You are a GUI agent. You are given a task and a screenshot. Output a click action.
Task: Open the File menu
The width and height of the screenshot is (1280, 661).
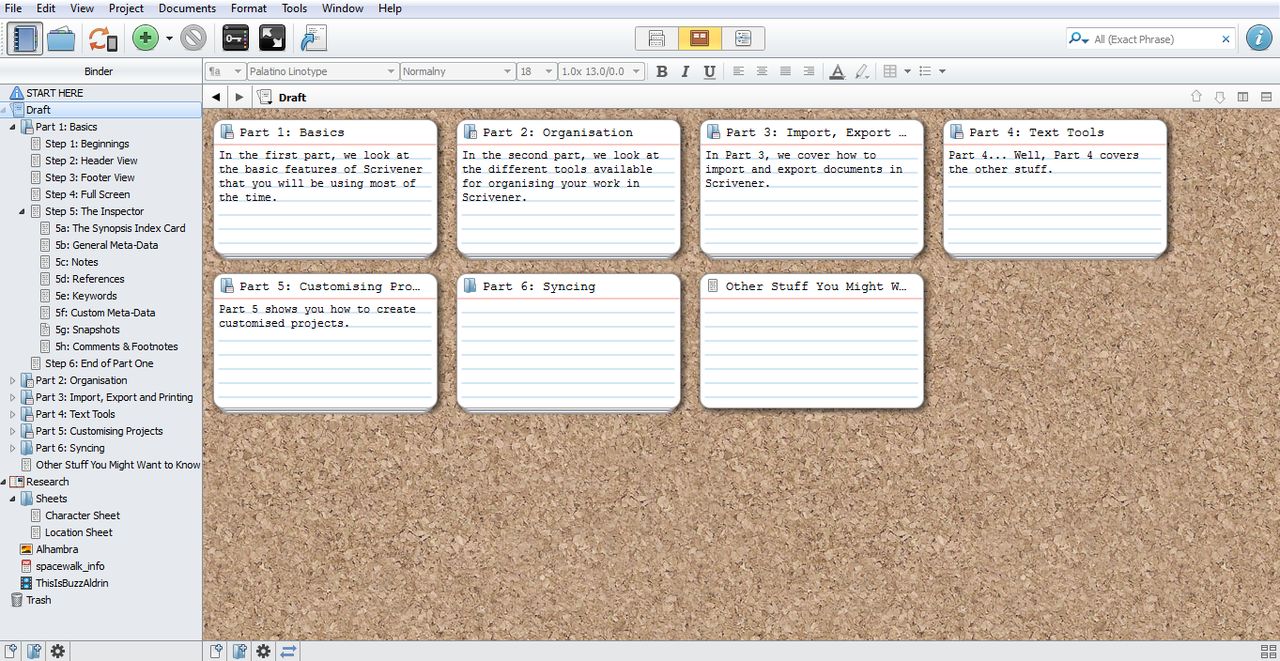(x=13, y=8)
